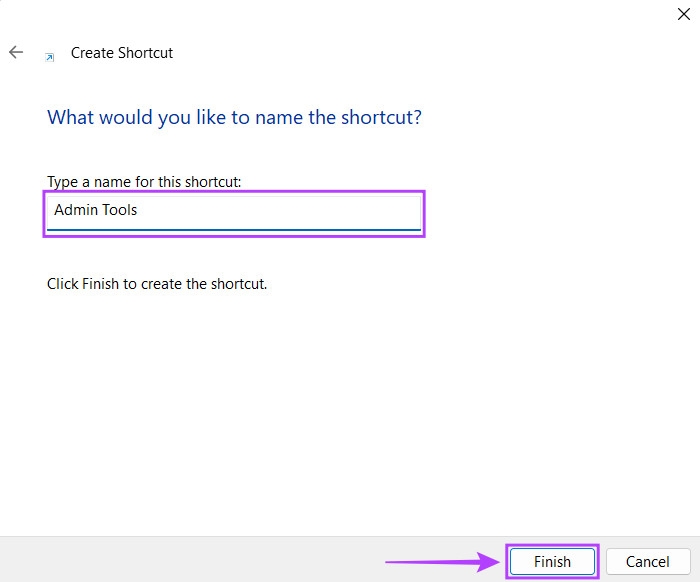700x582 pixels.
Task: Click the label 'Type a name for this shortcut:'
Action: tap(144, 182)
